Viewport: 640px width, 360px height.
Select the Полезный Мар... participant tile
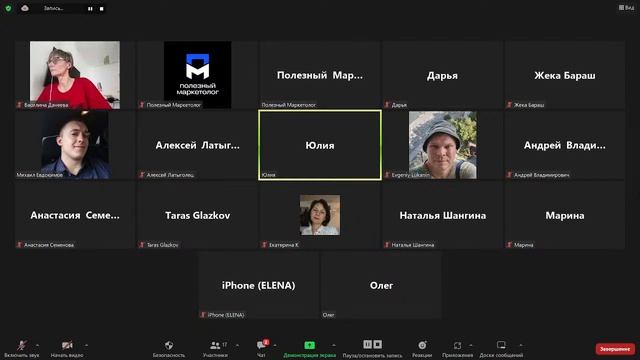(320, 75)
